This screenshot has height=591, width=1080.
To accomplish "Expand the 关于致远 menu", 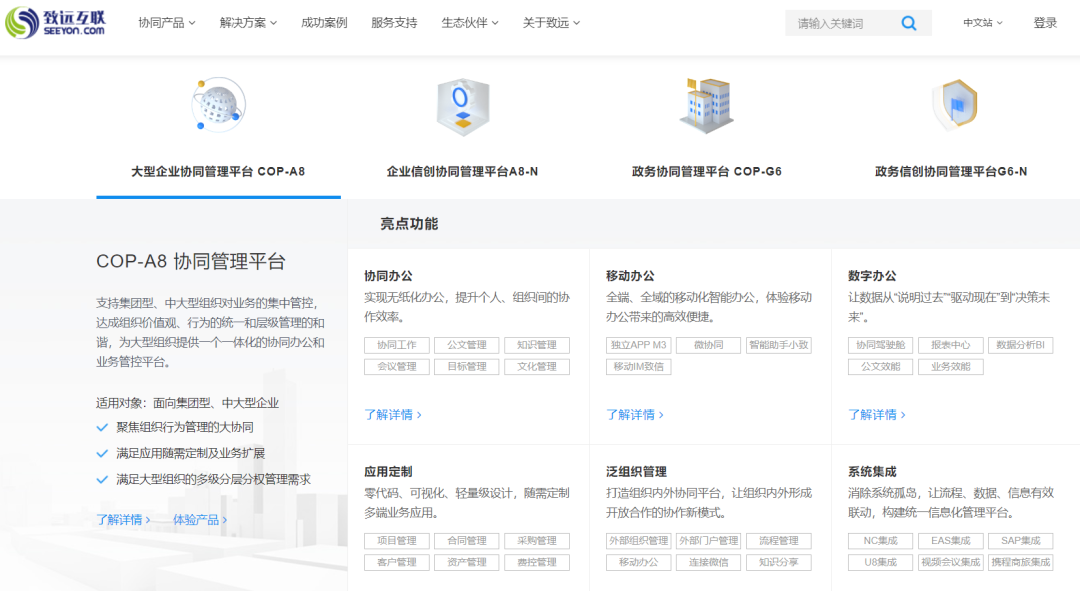I will (x=551, y=23).
